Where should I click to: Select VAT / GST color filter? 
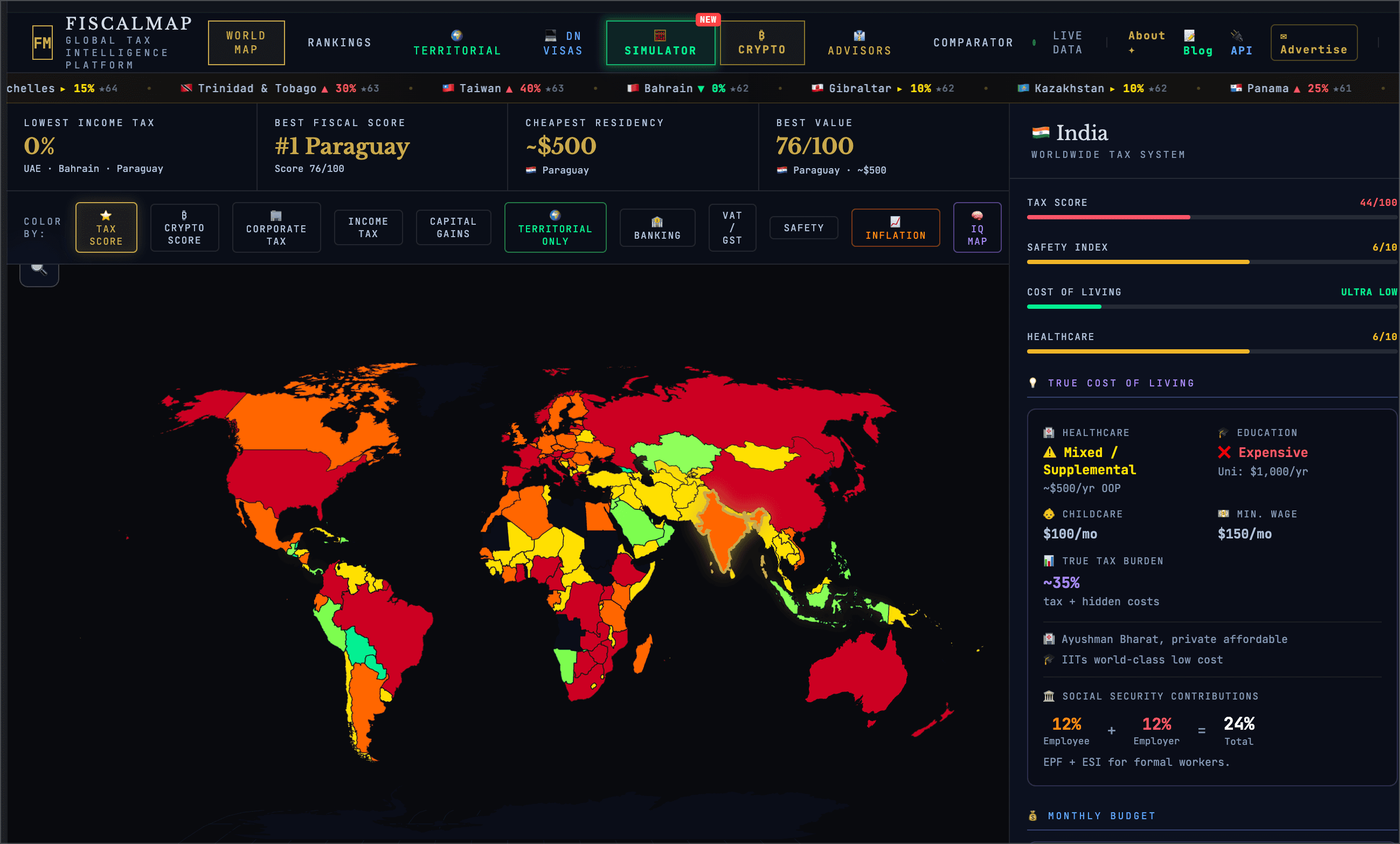(x=732, y=228)
